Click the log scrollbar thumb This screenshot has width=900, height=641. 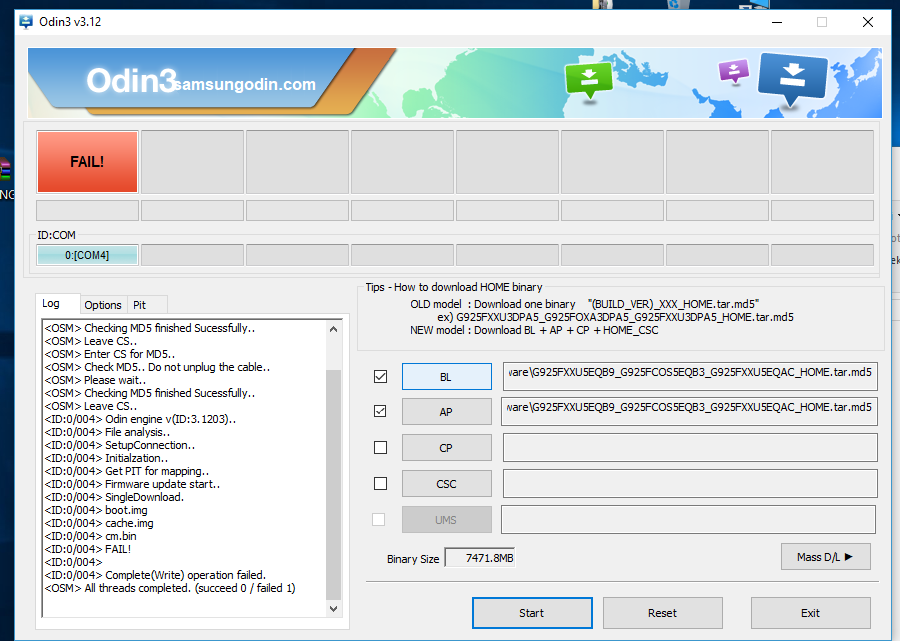(x=333, y=485)
